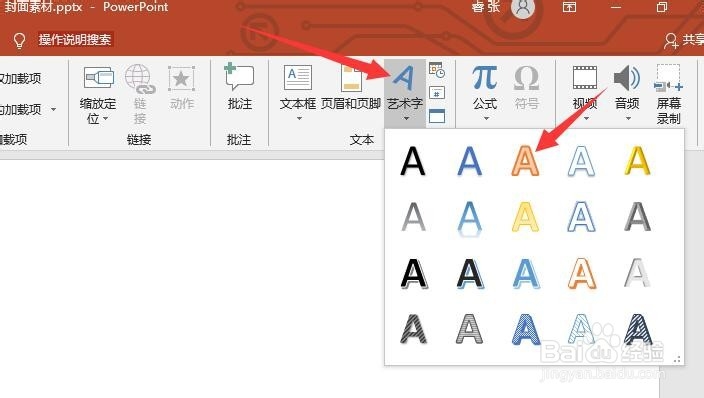Screen dimensions: 704x398
Task: Expand the 艺术字 dropdown arrow
Action: [406, 119]
